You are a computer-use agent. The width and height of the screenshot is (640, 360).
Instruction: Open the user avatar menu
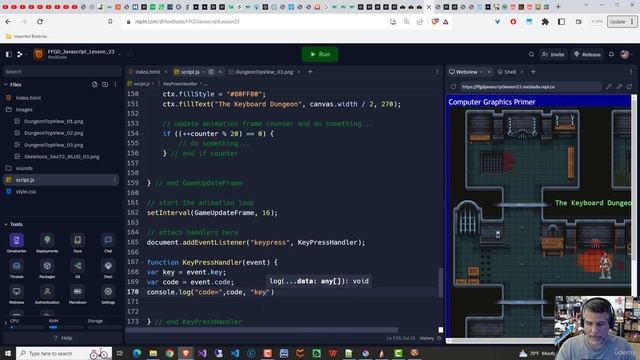pyautogui.click(x=625, y=54)
